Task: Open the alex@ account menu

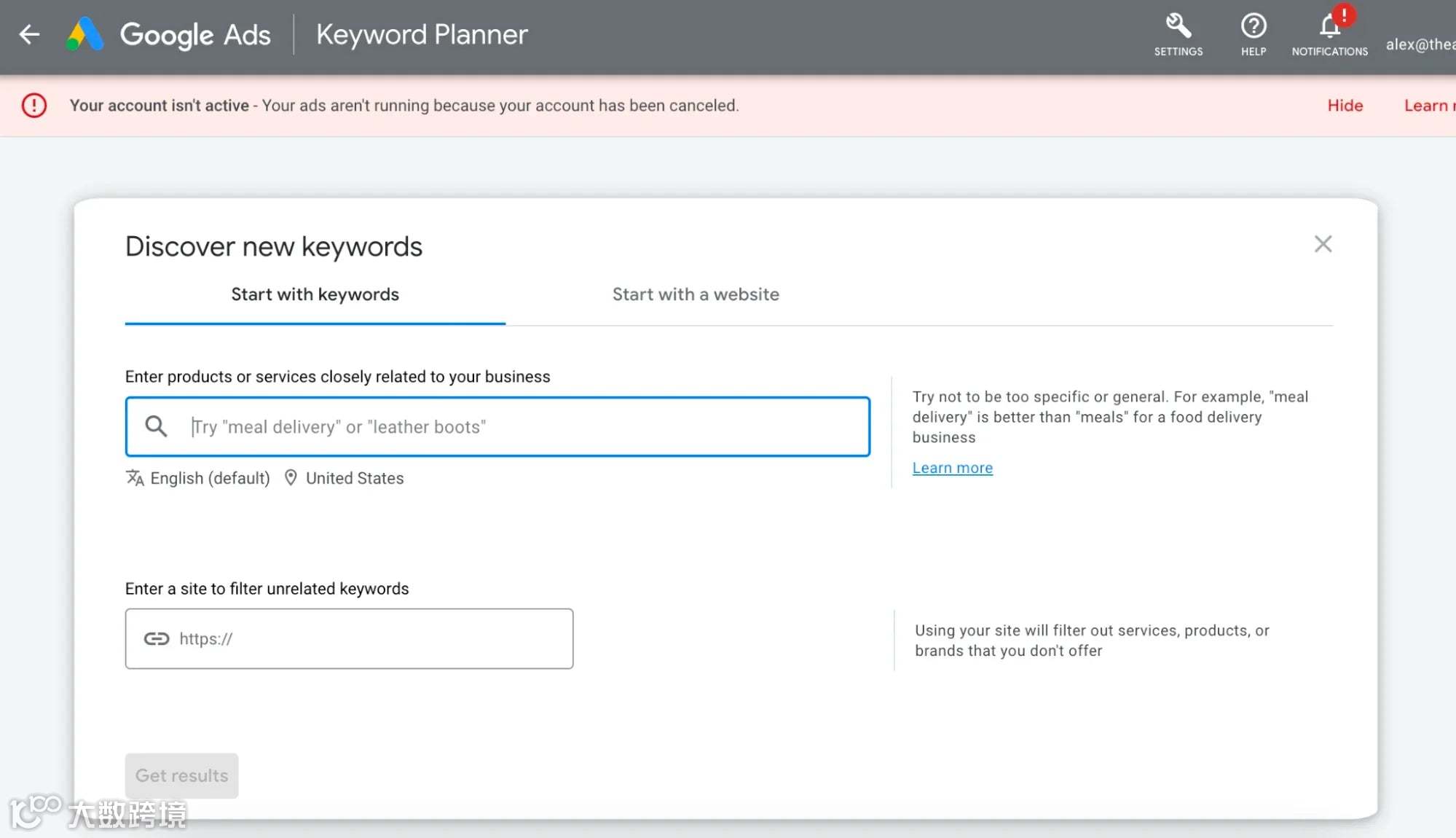Action: 1419,44
